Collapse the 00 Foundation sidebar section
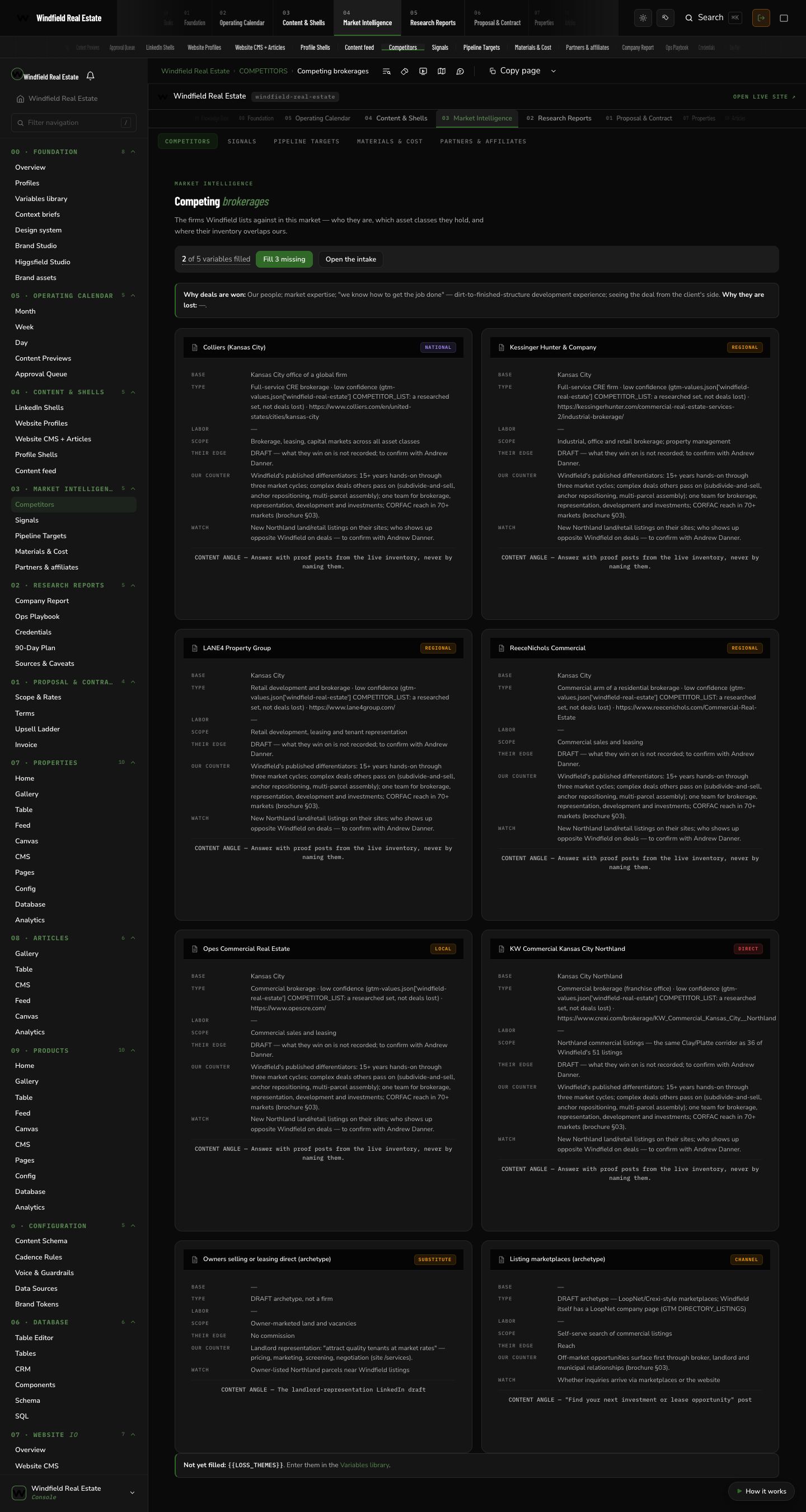 pyautogui.click(x=133, y=152)
